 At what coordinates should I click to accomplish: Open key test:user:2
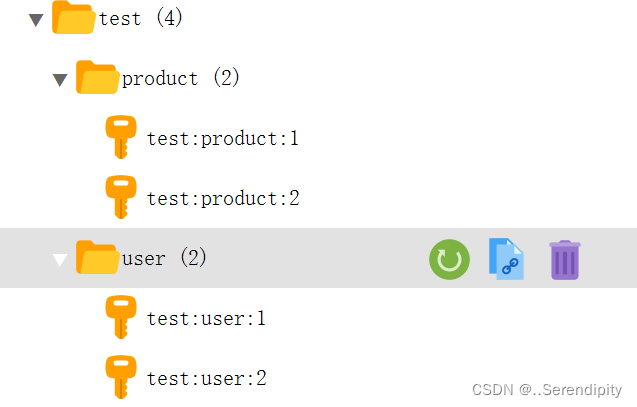(x=207, y=379)
